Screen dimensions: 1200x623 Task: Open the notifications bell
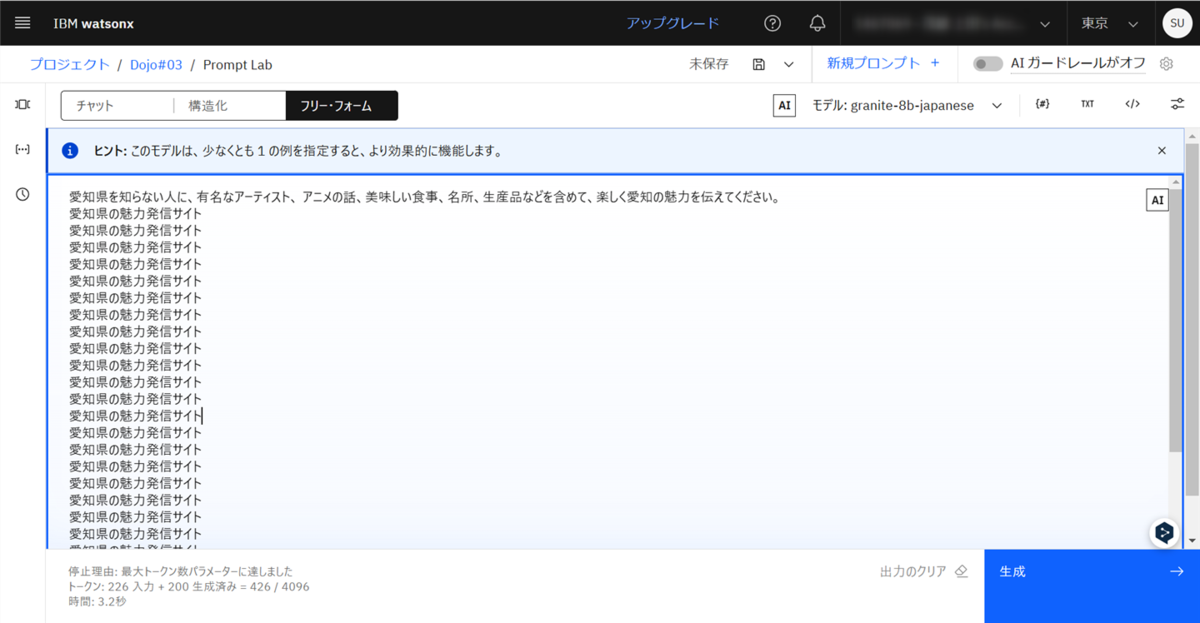(818, 23)
